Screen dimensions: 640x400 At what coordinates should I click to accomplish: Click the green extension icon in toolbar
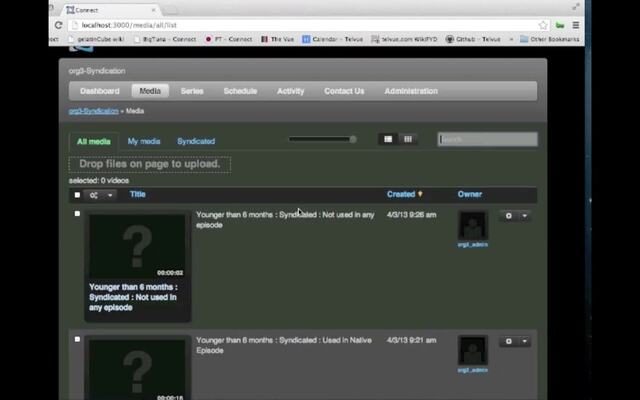[x=560, y=25]
